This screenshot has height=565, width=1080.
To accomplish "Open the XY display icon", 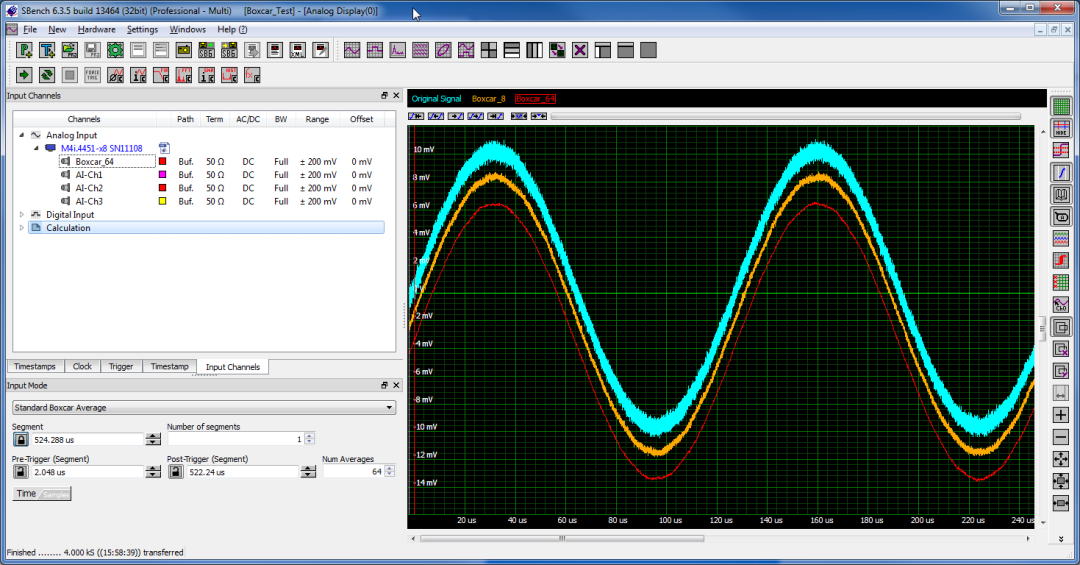I will 443,50.
